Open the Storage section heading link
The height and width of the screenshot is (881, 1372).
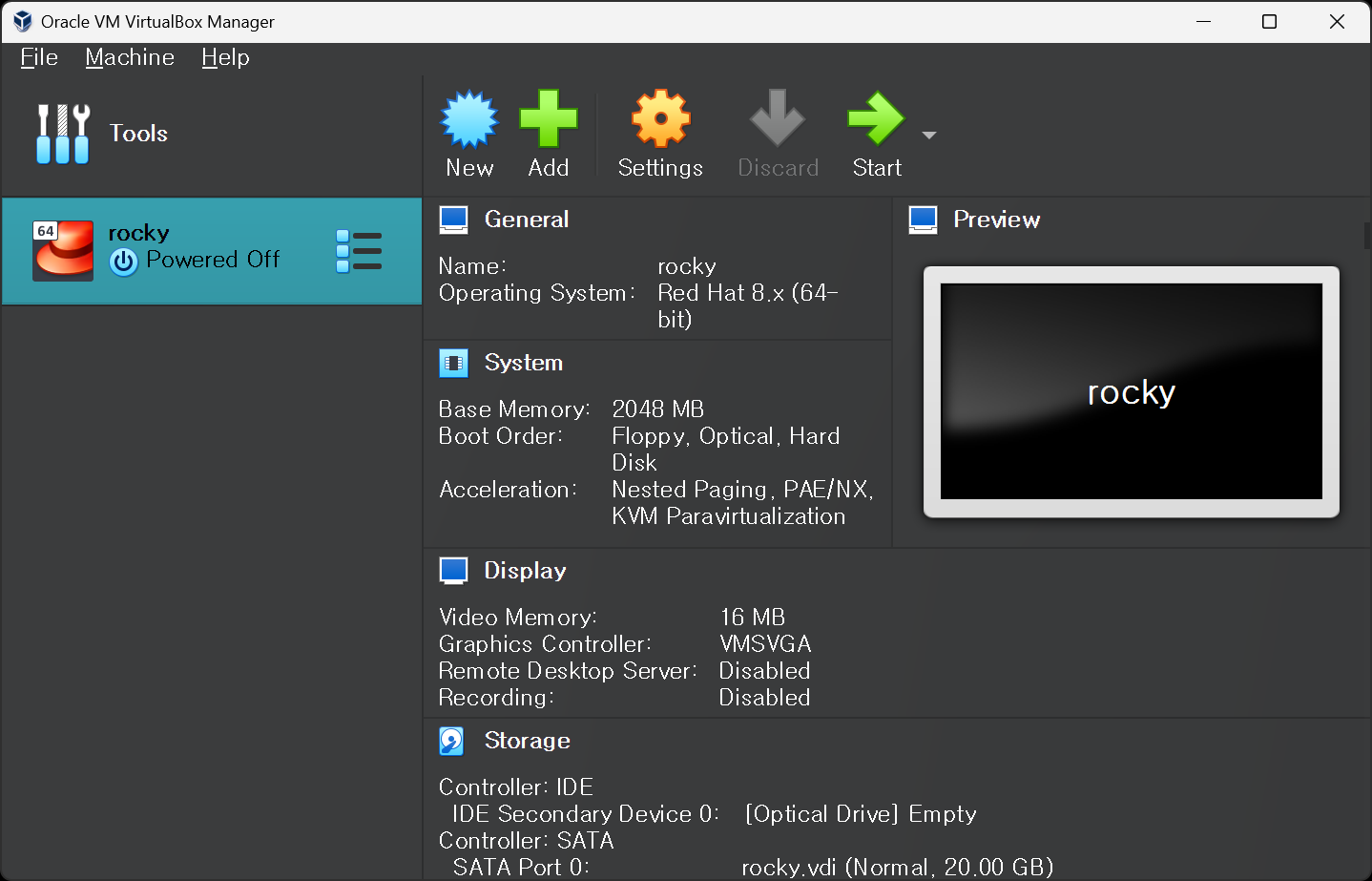[x=528, y=741]
